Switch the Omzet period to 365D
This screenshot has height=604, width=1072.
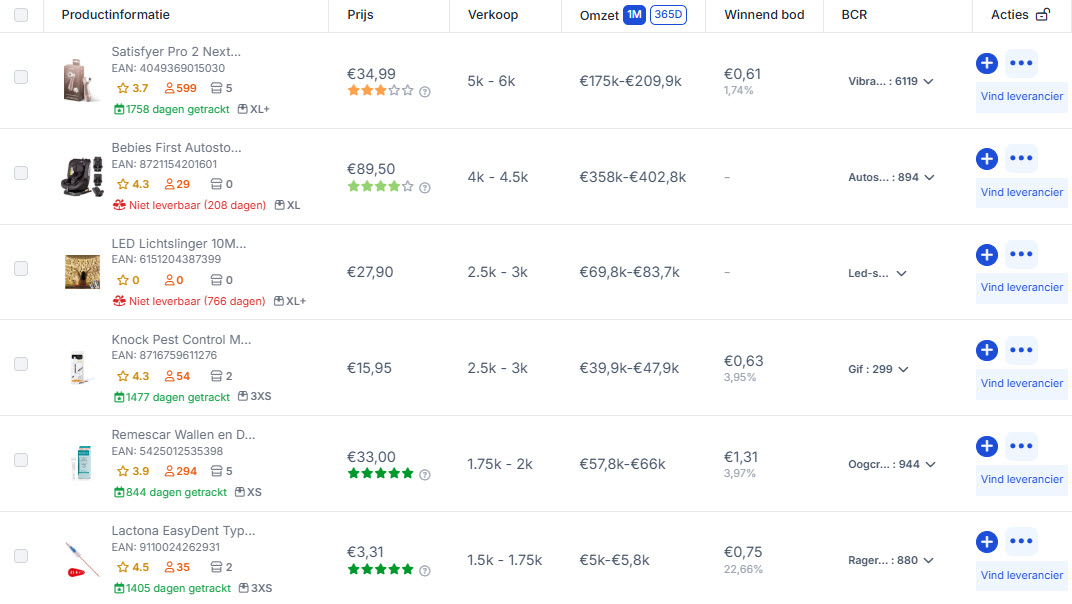[x=668, y=14]
